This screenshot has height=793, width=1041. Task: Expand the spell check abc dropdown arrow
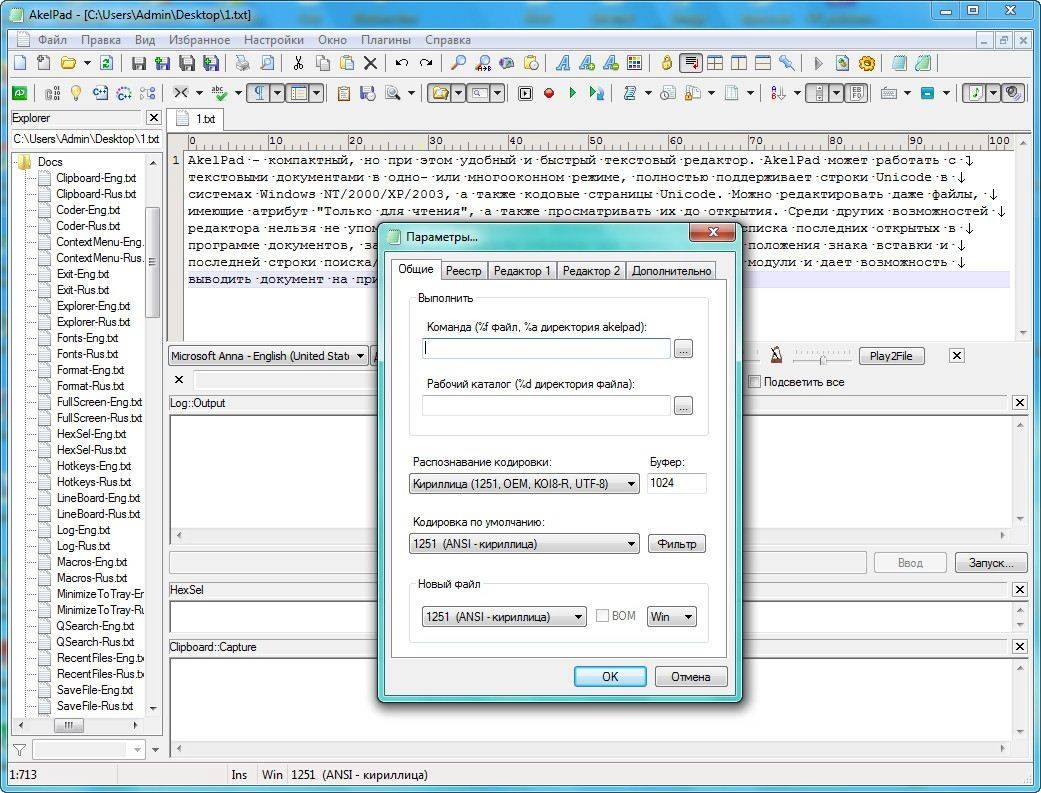click(x=238, y=93)
